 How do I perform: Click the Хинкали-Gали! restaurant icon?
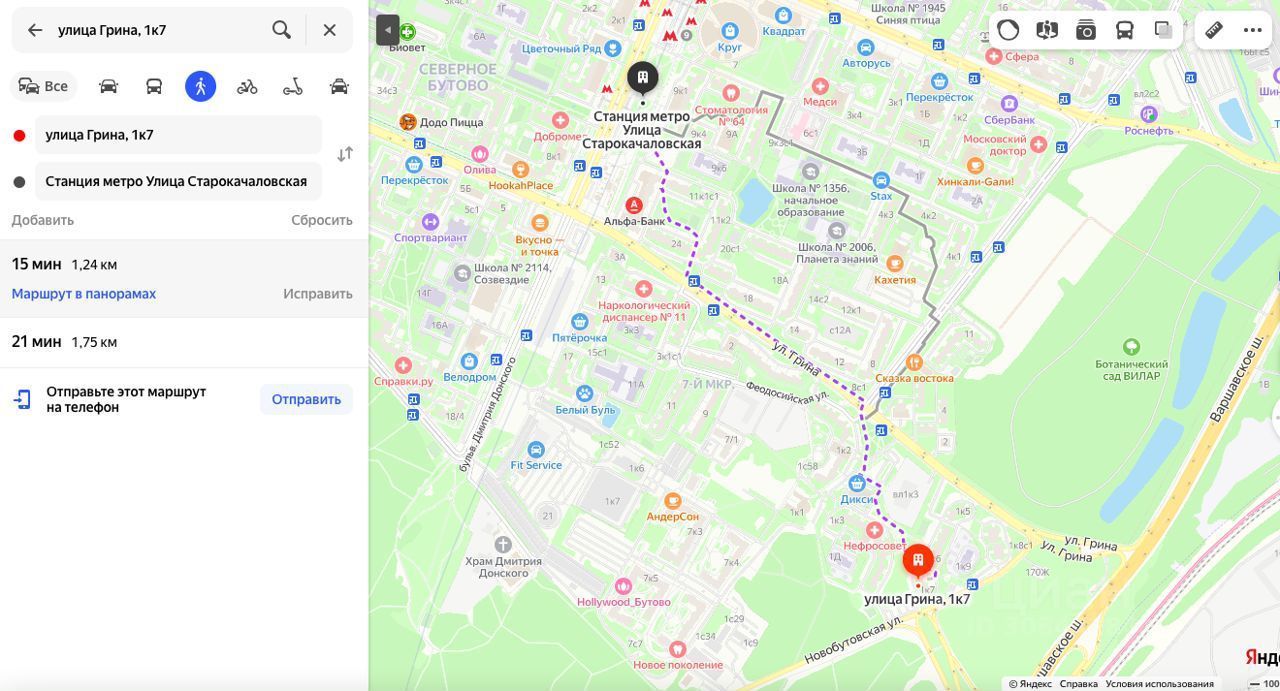(x=975, y=166)
